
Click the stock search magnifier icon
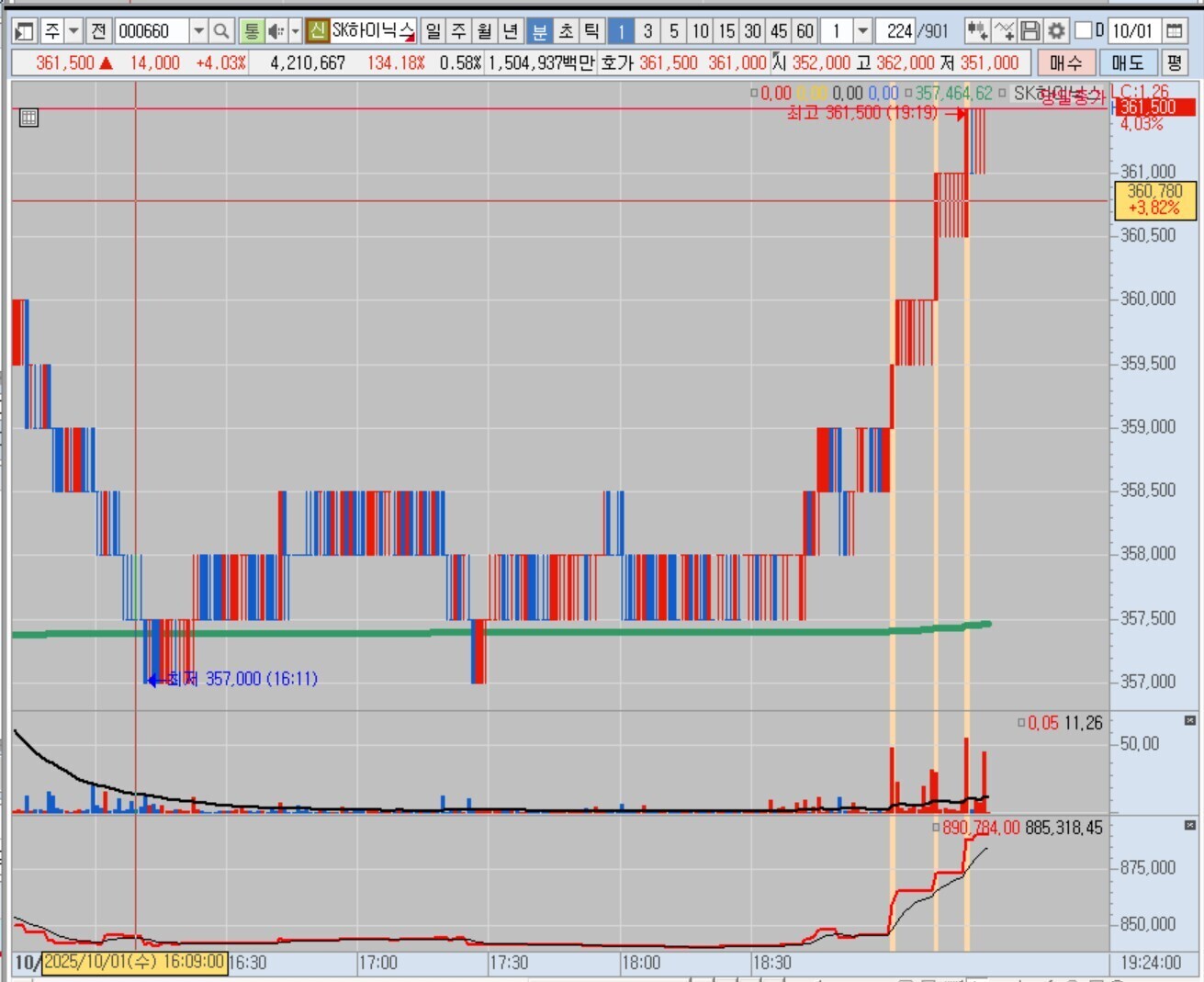tap(221, 31)
